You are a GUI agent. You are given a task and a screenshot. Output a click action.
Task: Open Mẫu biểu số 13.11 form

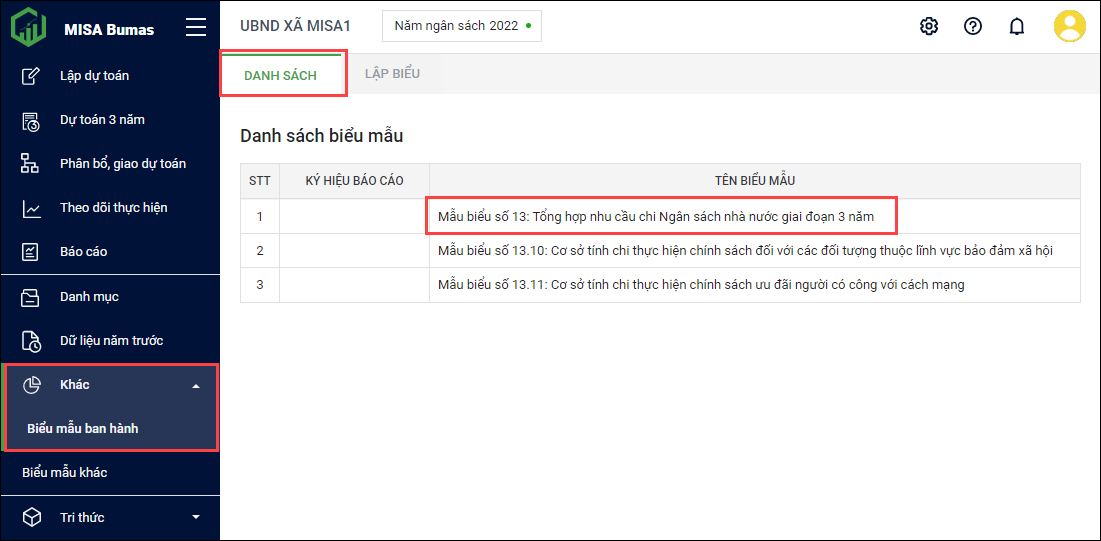click(x=700, y=285)
